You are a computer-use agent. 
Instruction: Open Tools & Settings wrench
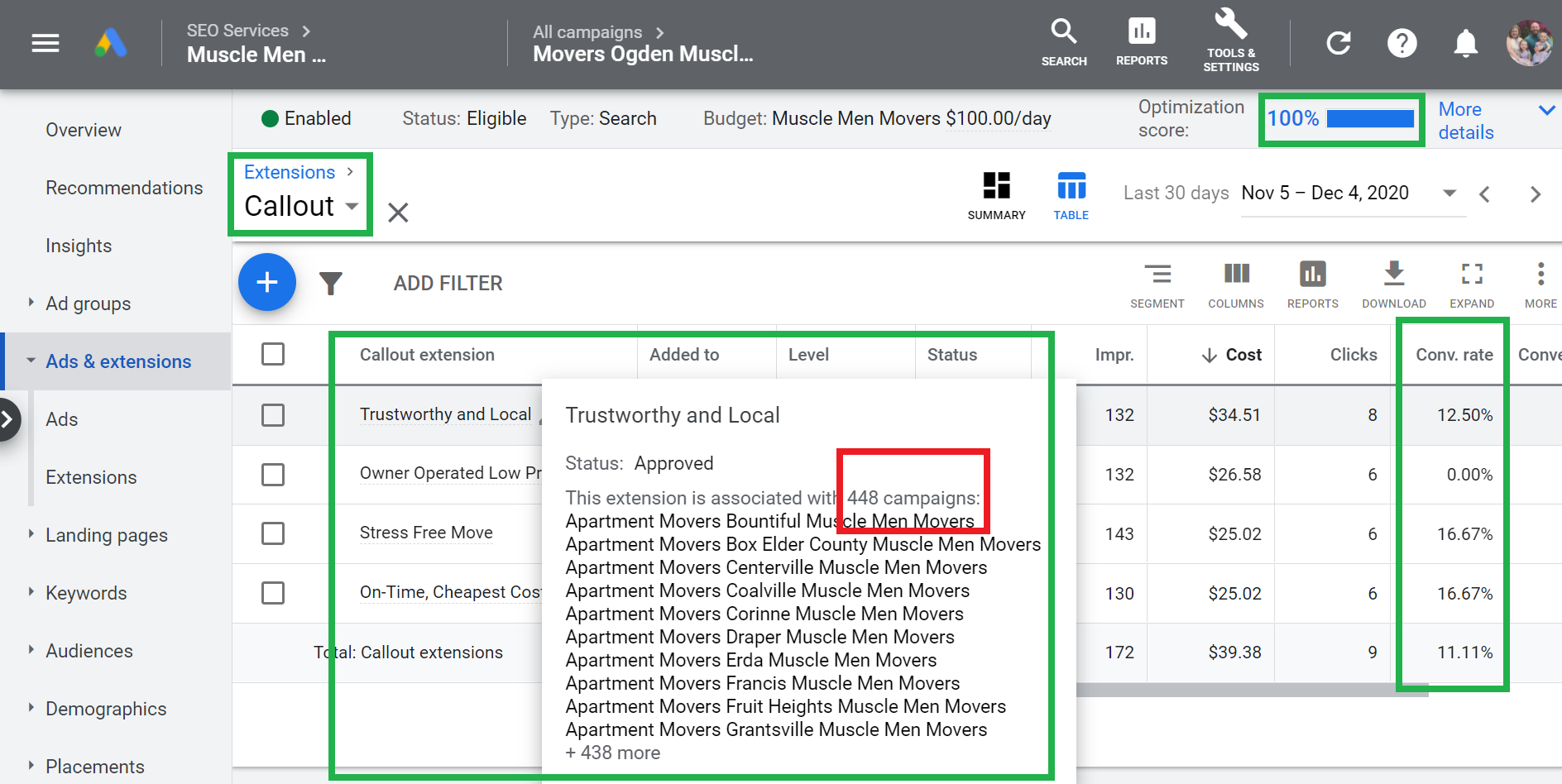pos(1231,41)
